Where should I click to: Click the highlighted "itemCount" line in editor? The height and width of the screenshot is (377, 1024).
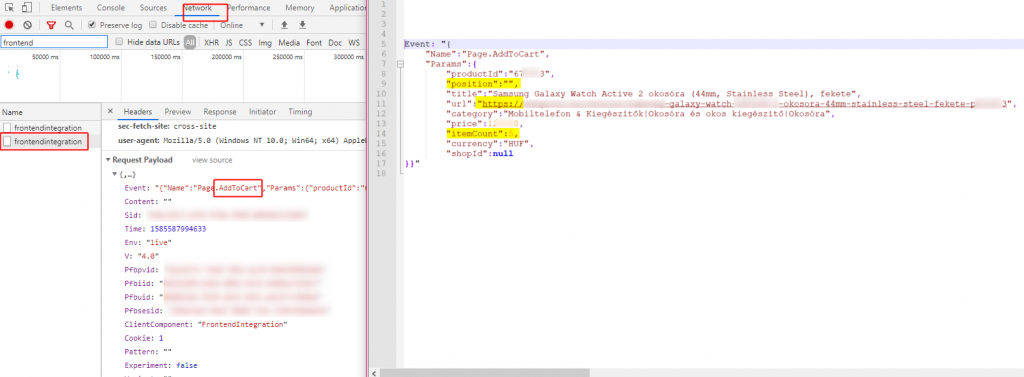[483, 133]
